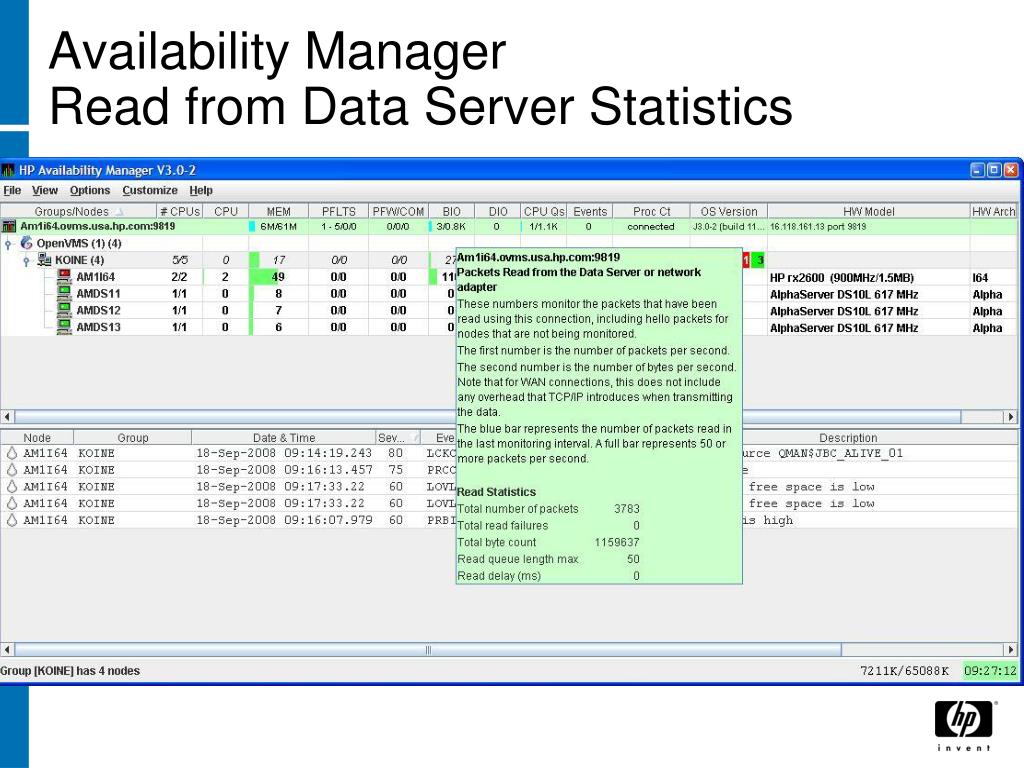Click AM1I64 memory usage bar showing 49
The width and height of the screenshot is (1024, 768).
(x=278, y=277)
